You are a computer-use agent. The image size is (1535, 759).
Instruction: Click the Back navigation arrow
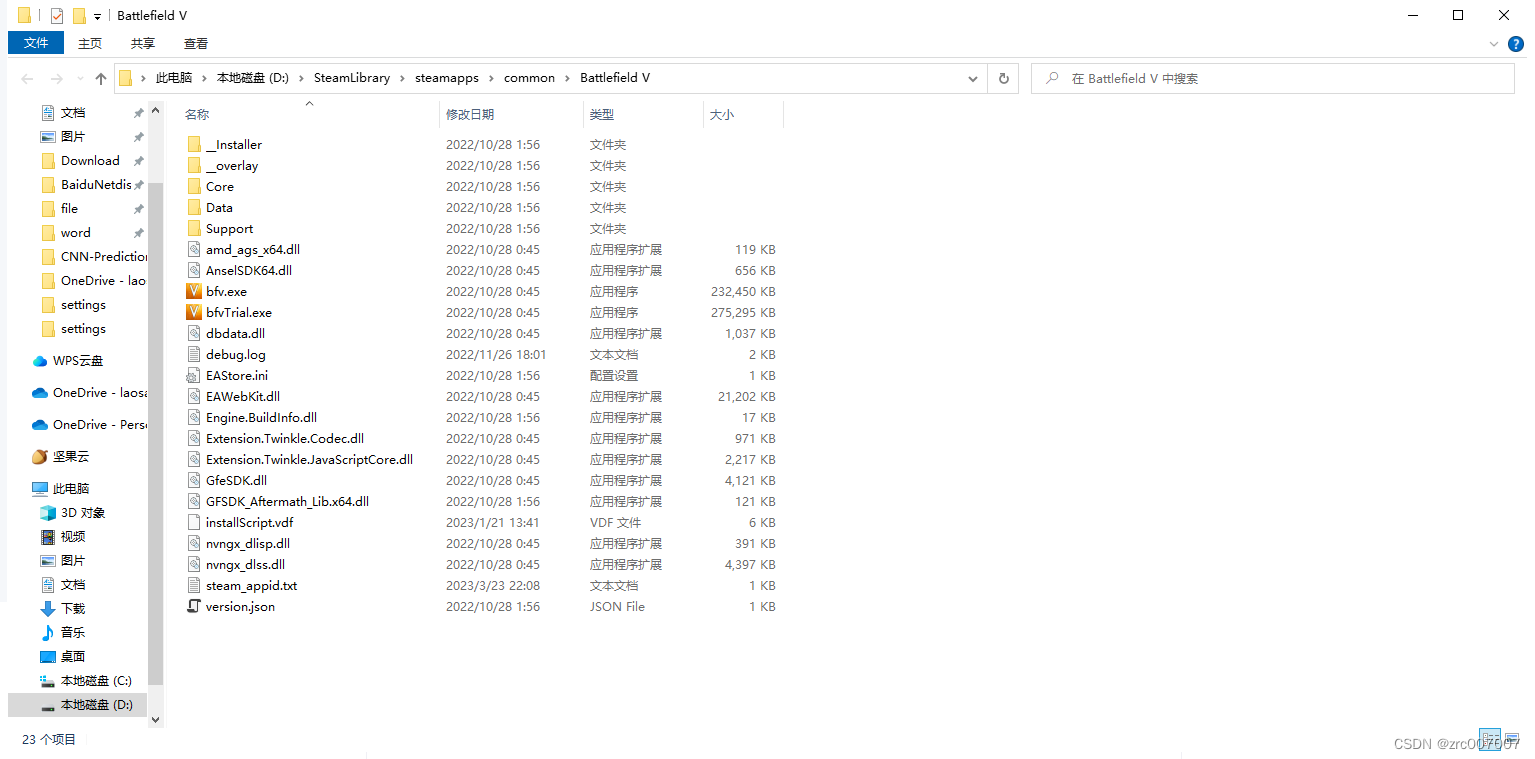point(27,77)
